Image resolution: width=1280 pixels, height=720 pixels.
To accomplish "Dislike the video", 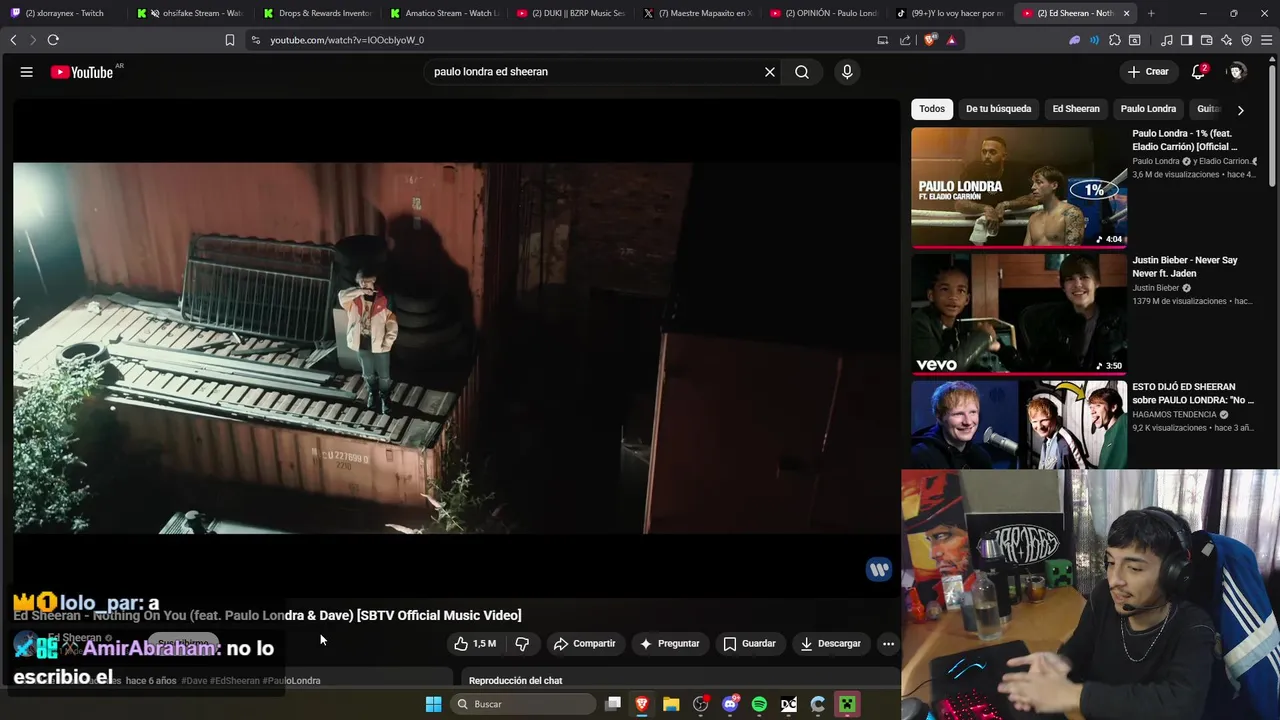I will (x=522, y=644).
